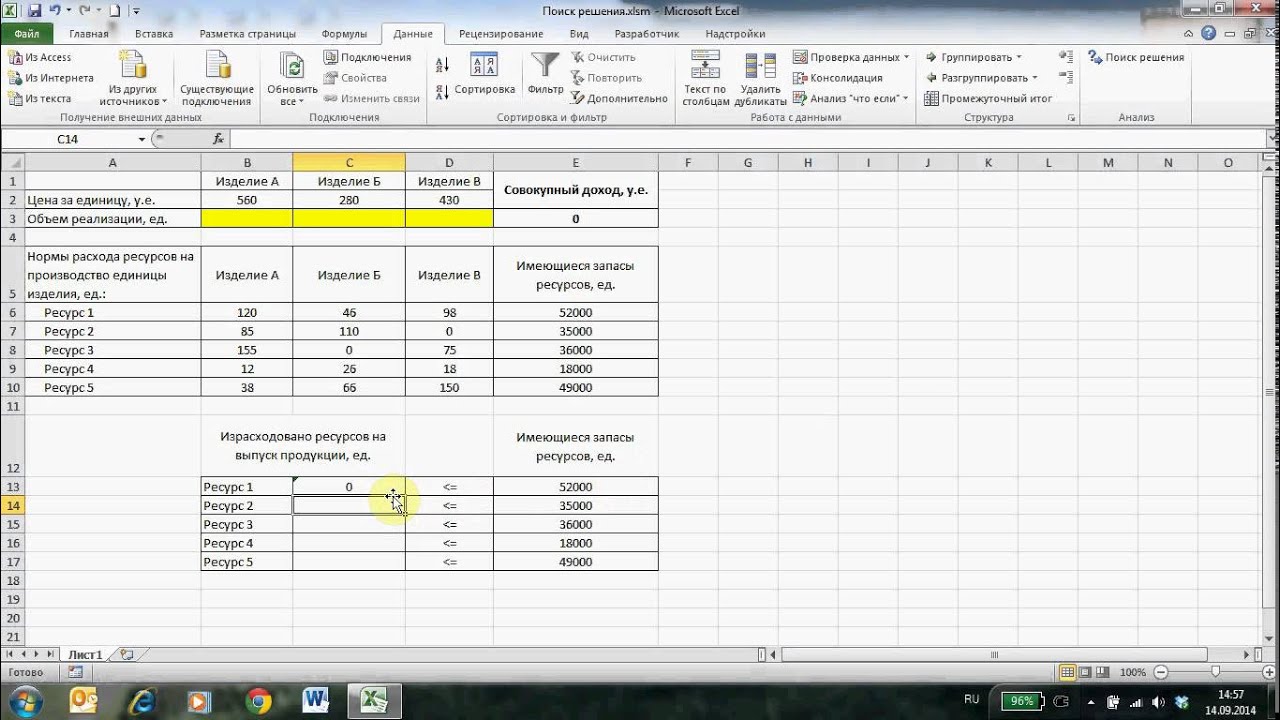
Task: Click Промежуточный итог button
Action: coord(988,98)
